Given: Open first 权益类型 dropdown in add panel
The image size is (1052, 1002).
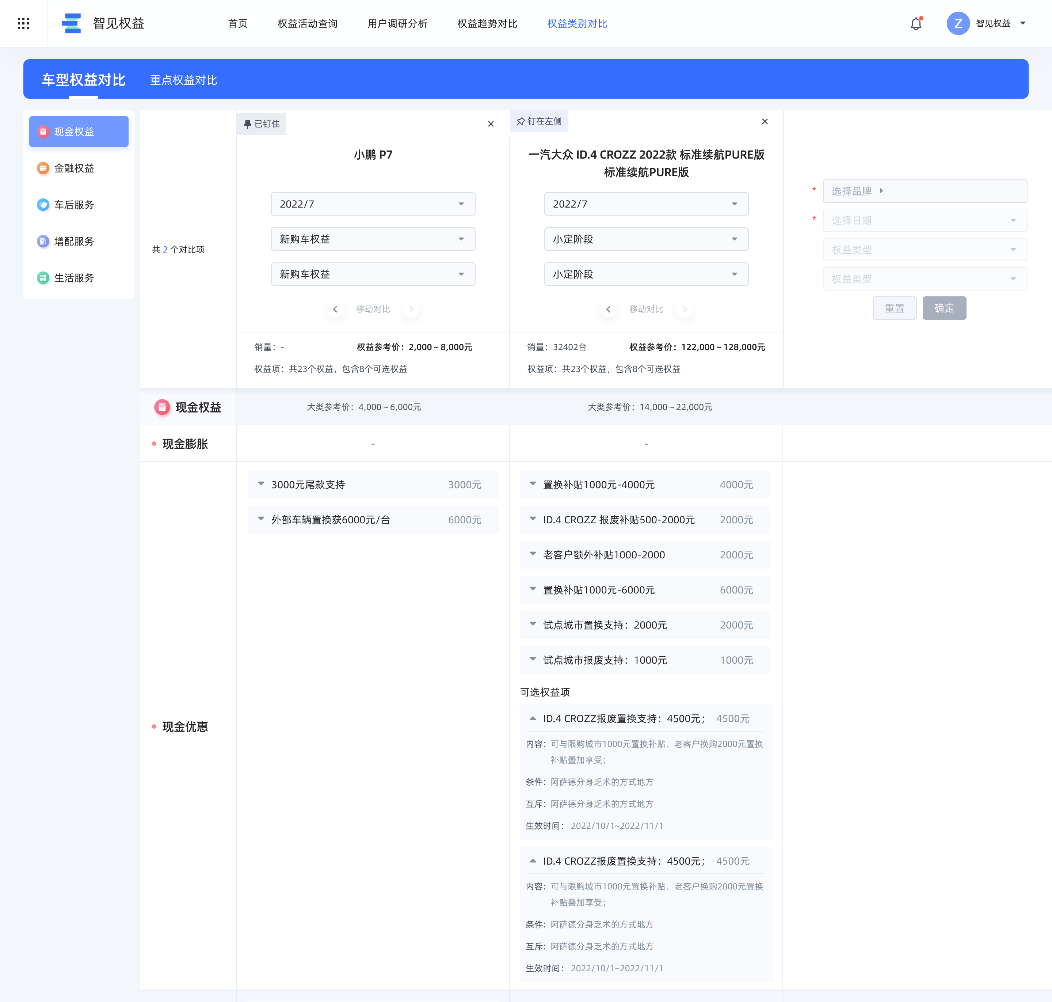Looking at the screenshot, I should [925, 250].
